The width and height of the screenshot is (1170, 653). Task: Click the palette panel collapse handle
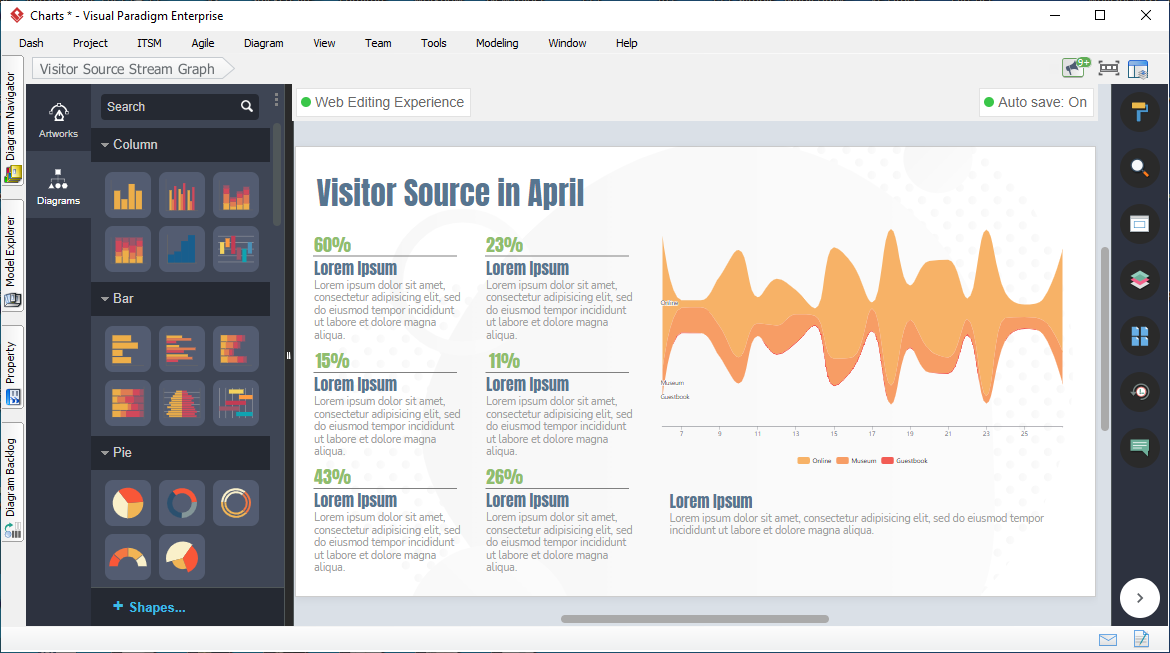(x=288, y=356)
